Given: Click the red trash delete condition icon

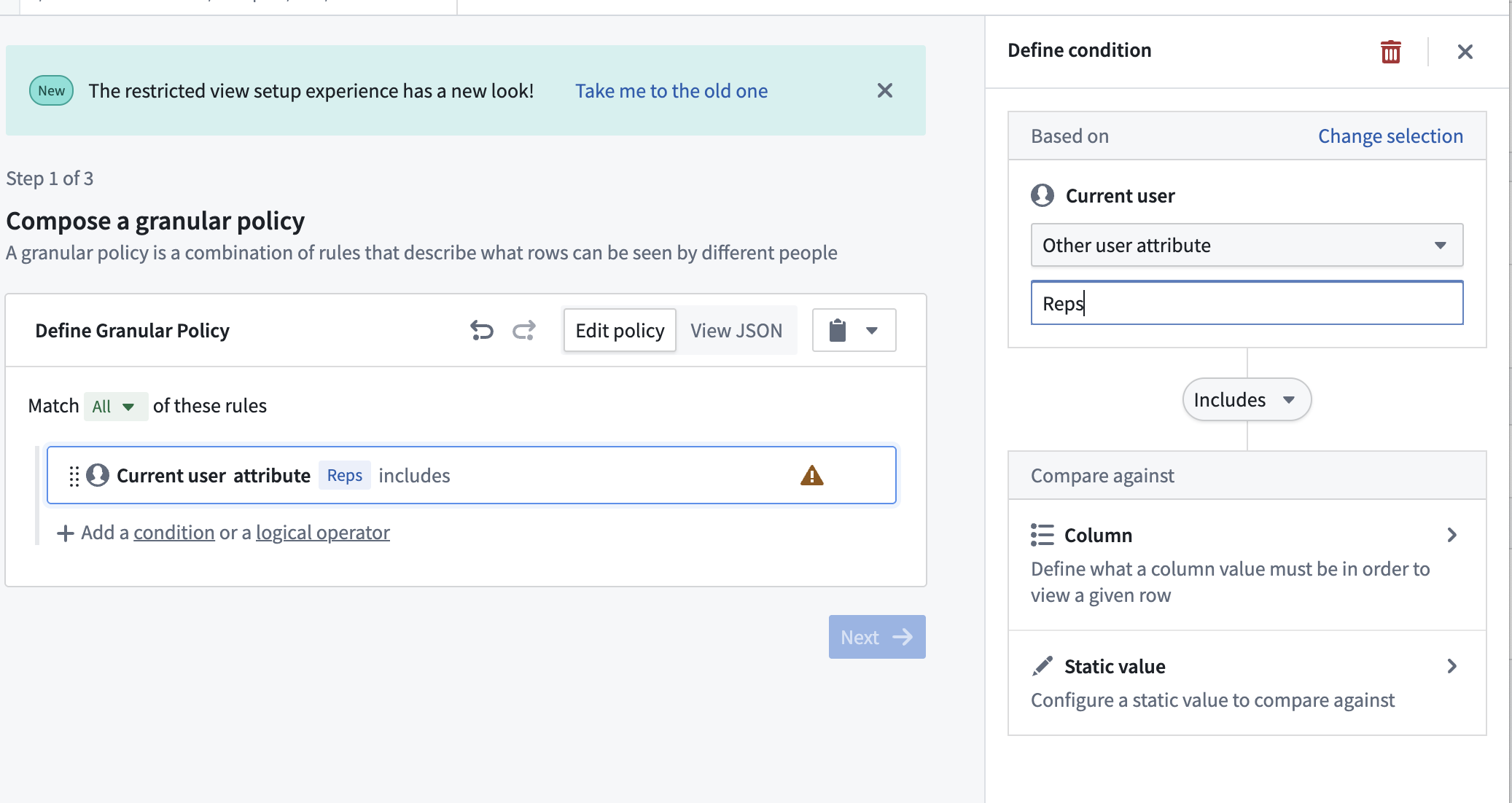Looking at the screenshot, I should [x=1390, y=52].
